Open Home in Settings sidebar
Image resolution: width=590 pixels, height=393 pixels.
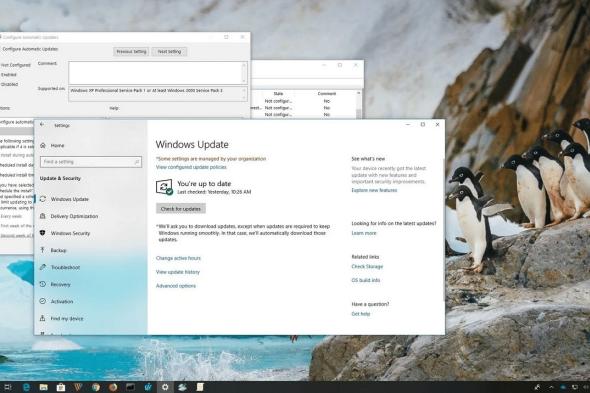pos(57,145)
